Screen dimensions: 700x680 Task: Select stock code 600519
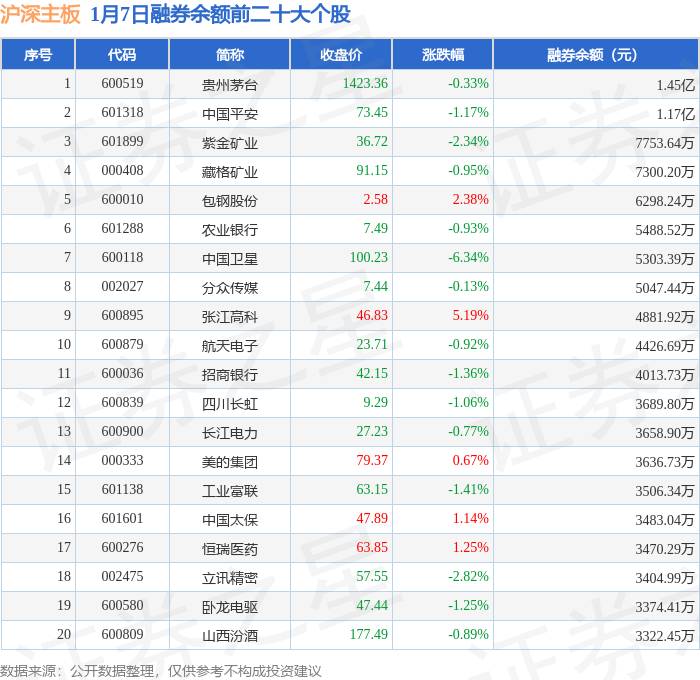tap(122, 83)
